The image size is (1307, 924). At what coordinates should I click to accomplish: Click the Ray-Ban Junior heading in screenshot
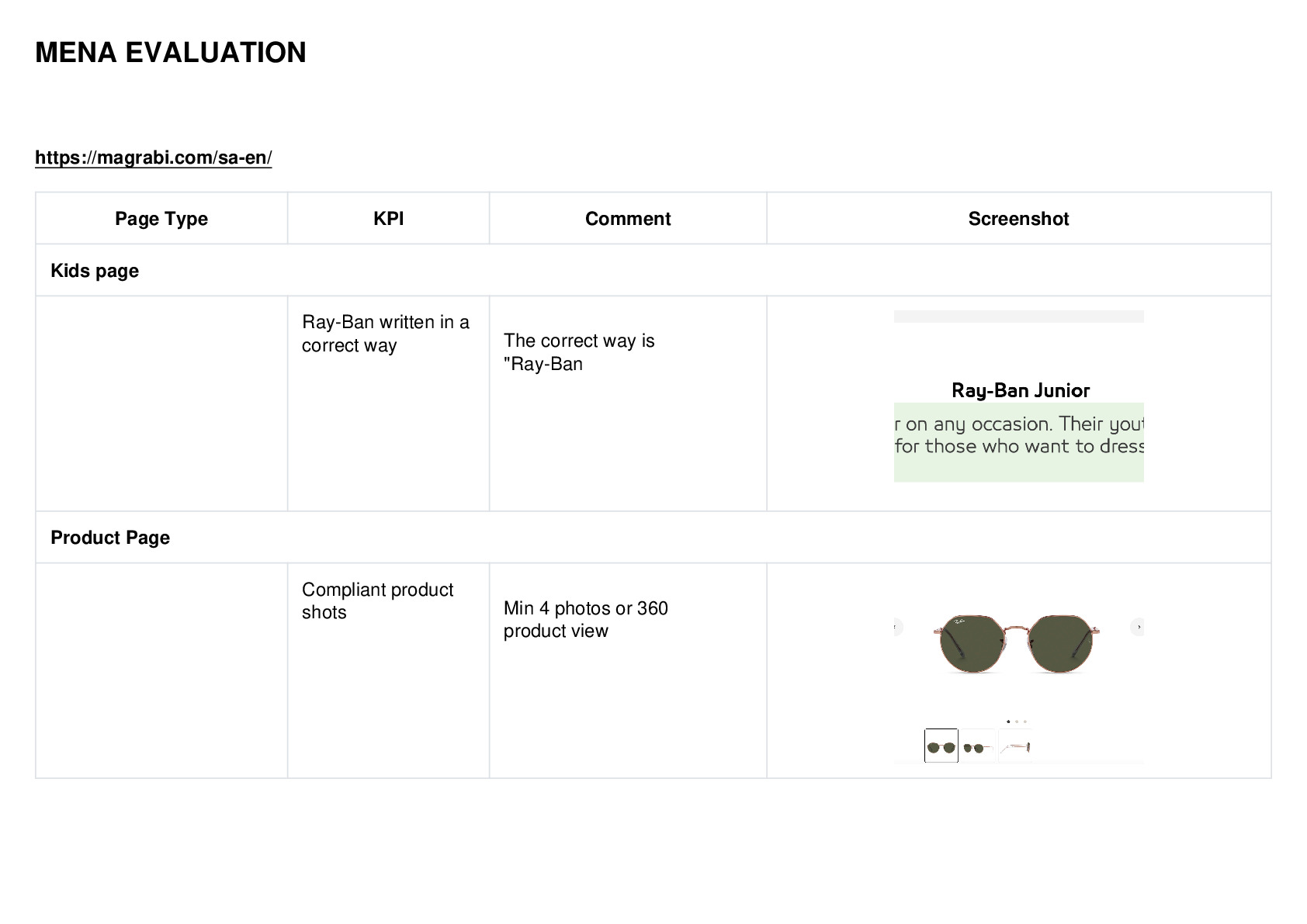coord(1021,390)
